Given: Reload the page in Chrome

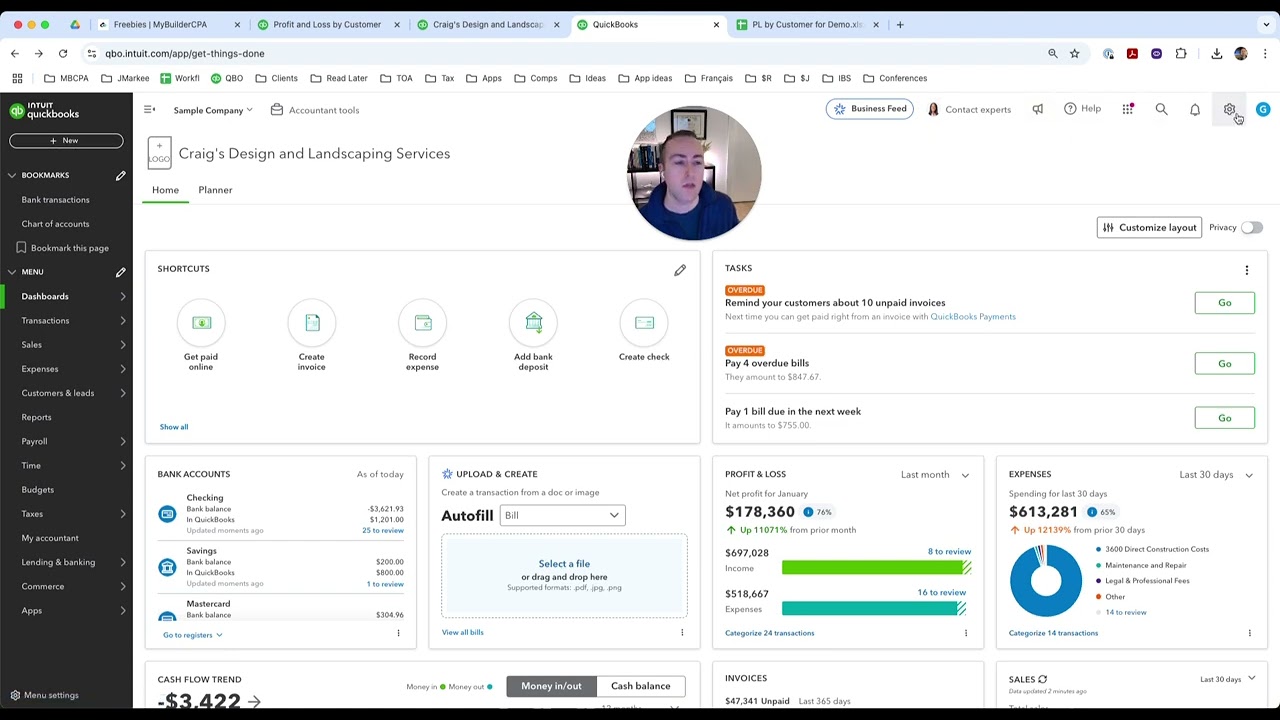Looking at the screenshot, I should click(63, 53).
